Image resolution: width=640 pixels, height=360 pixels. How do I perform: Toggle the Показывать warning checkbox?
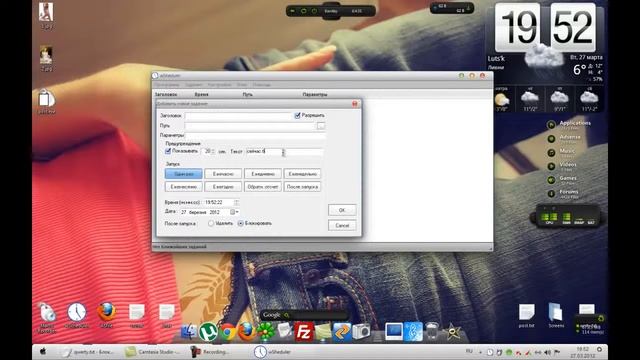pos(168,151)
